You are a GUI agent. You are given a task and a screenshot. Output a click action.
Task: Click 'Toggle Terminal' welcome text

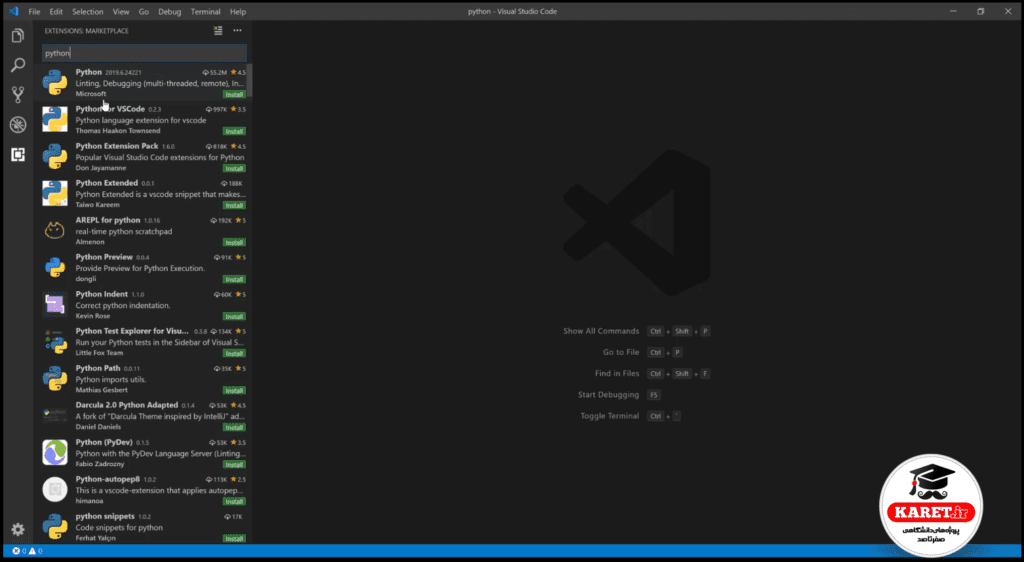click(x=610, y=416)
